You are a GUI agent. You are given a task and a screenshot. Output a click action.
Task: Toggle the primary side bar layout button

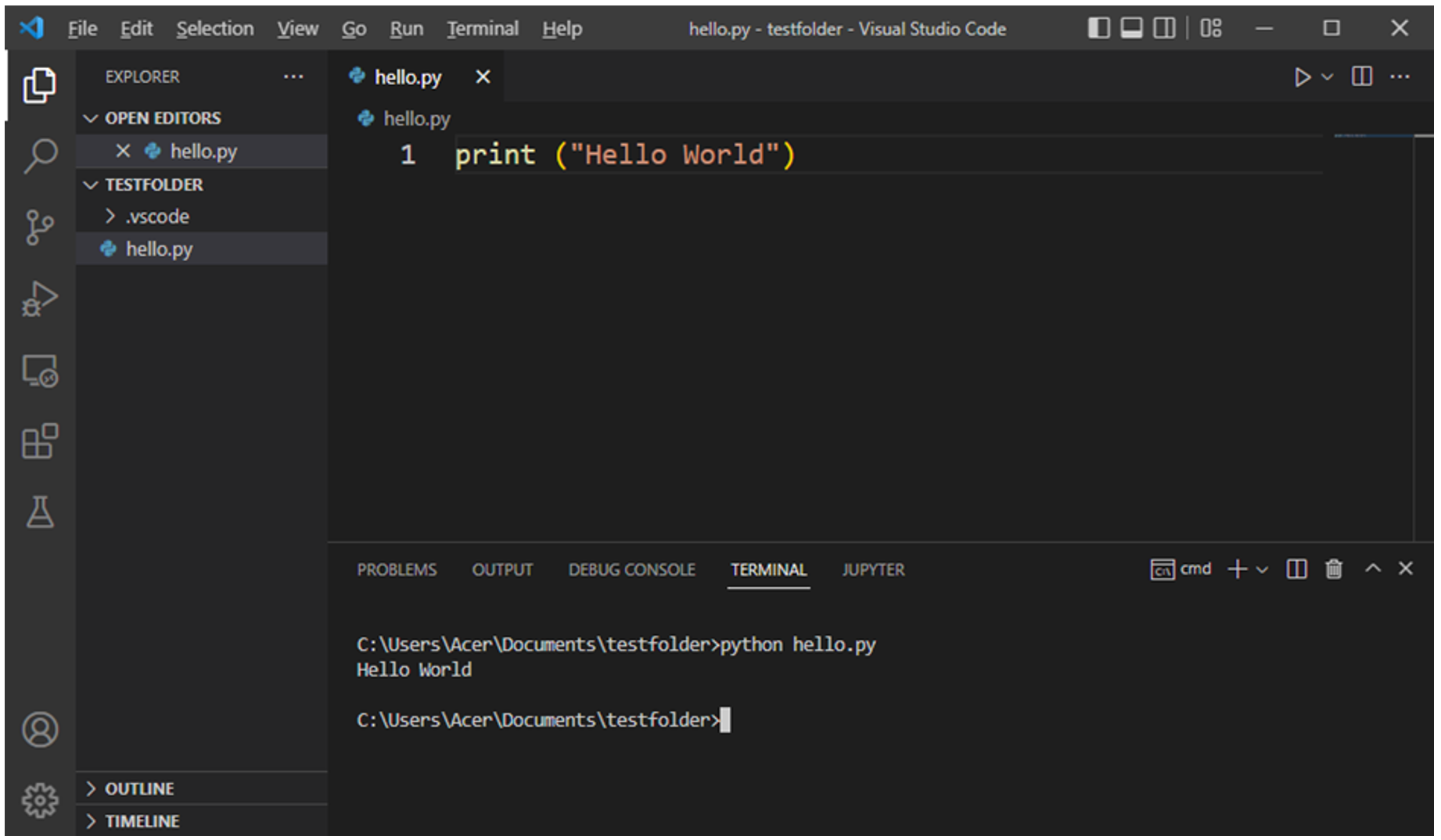pyautogui.click(x=1098, y=29)
